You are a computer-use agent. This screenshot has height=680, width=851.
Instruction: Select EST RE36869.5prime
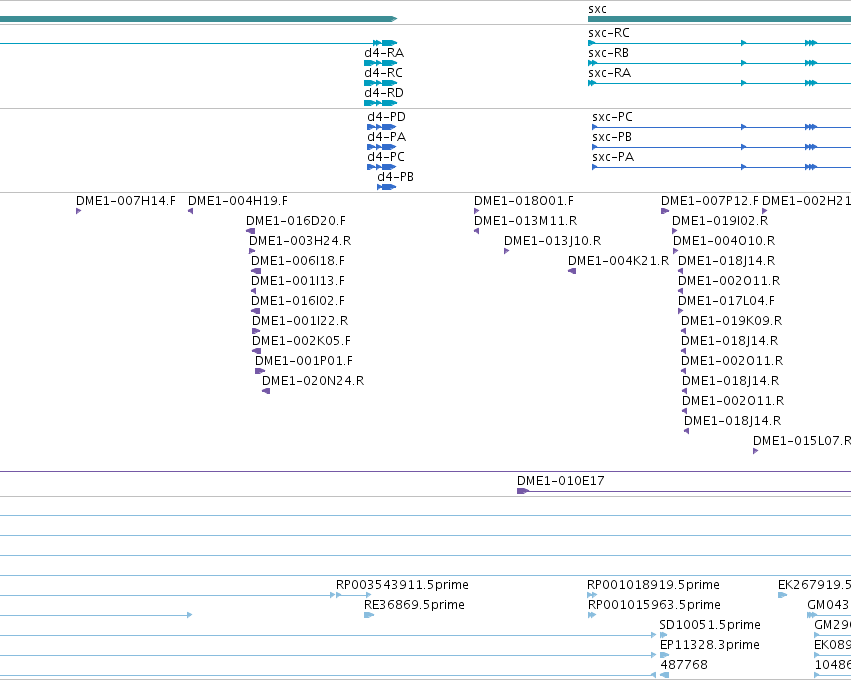414,606
